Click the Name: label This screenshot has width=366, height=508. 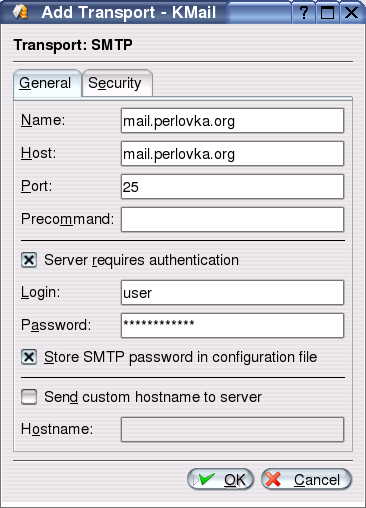pos(43,120)
